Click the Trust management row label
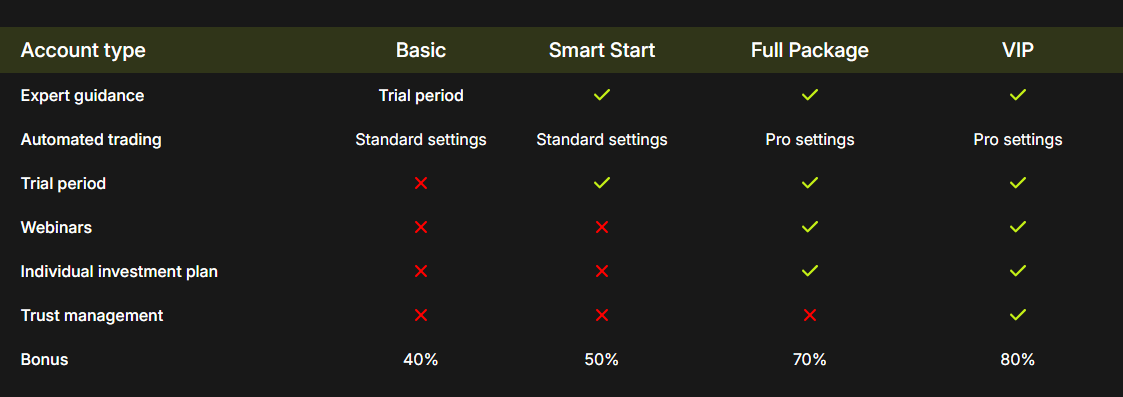Image resolution: width=1123 pixels, height=397 pixels. click(x=92, y=315)
